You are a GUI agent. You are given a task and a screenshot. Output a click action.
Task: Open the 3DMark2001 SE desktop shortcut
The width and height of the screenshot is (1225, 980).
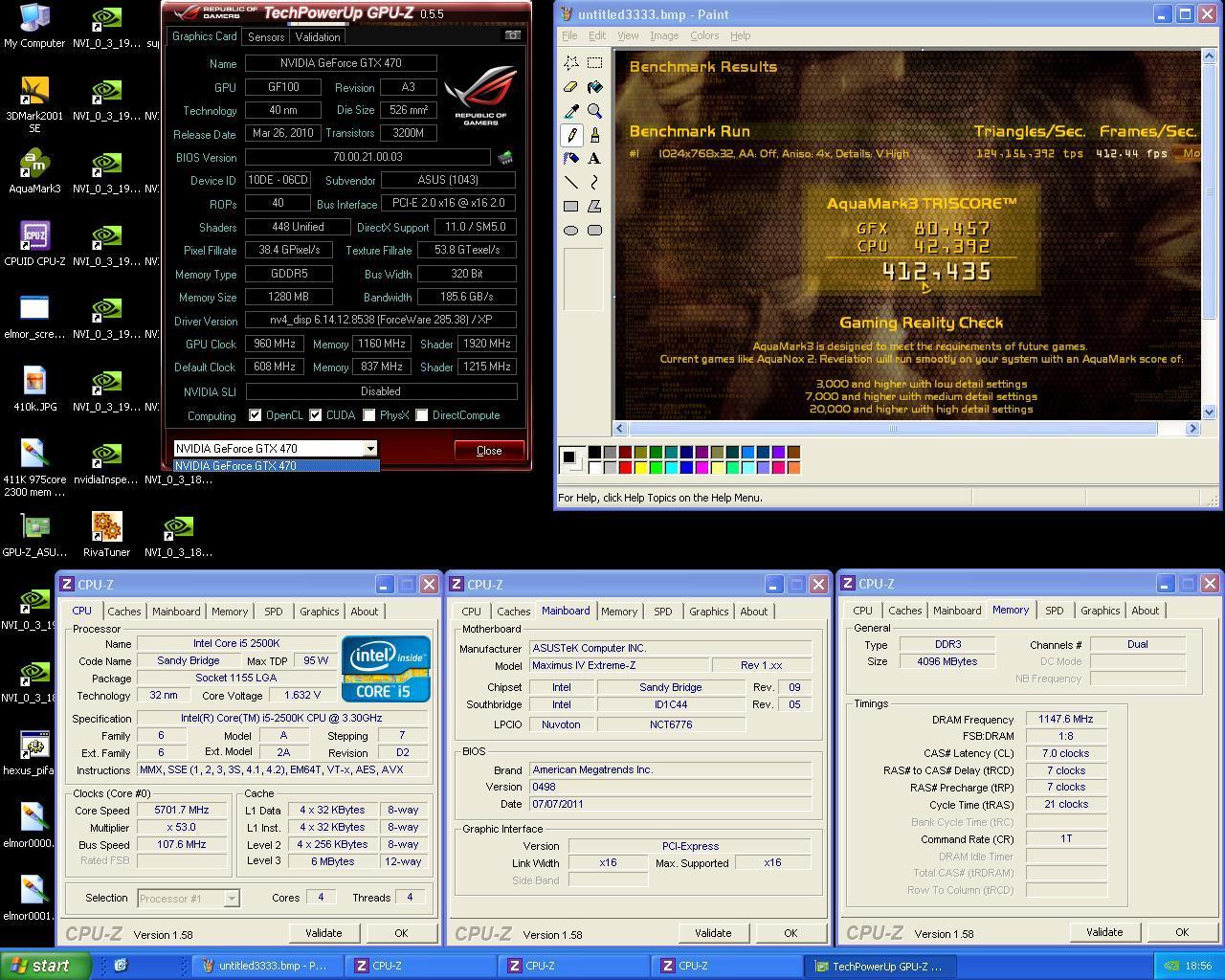pyautogui.click(x=34, y=104)
